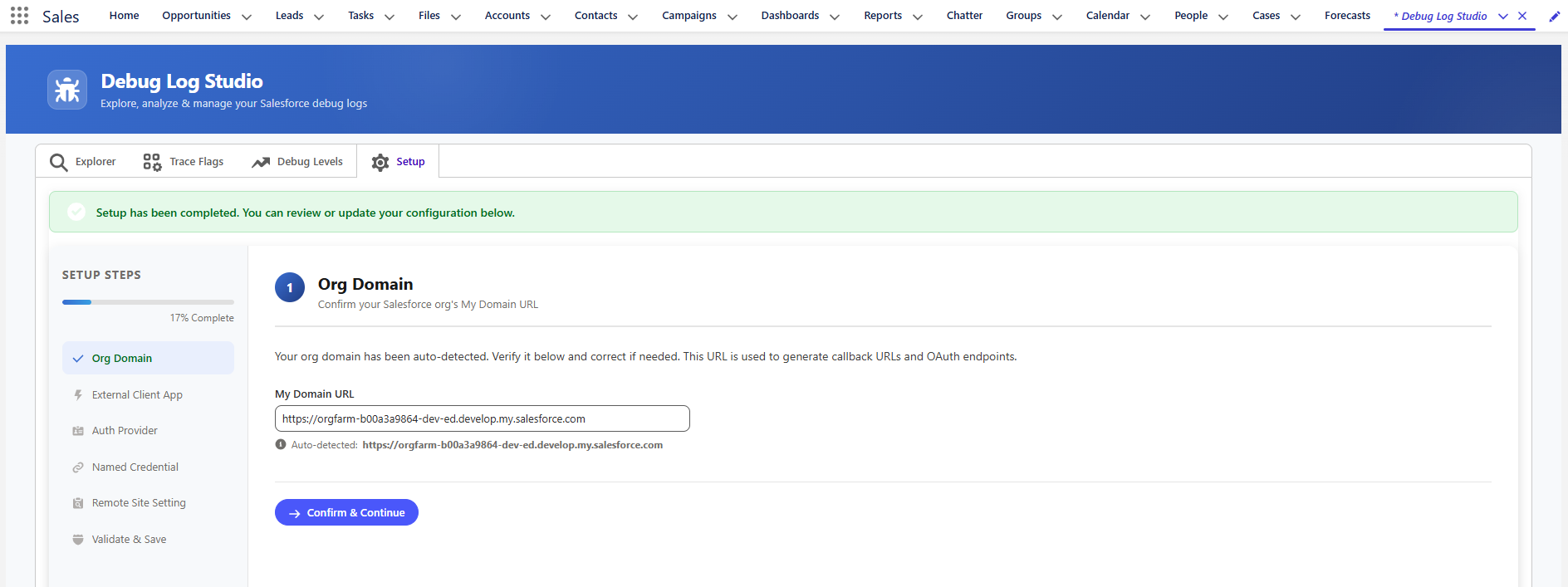Open the Dashboards nav item
The height and width of the screenshot is (587, 1568).
790,16
